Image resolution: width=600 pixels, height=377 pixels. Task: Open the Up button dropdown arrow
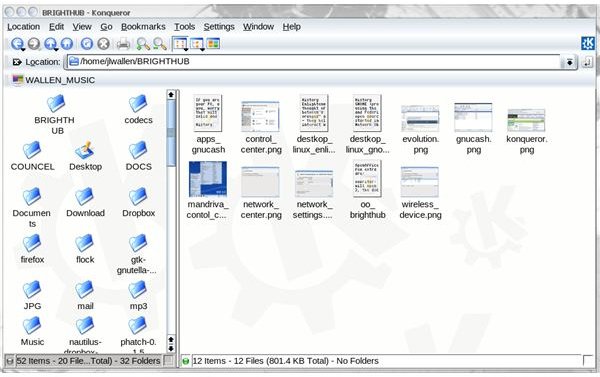coord(56,50)
